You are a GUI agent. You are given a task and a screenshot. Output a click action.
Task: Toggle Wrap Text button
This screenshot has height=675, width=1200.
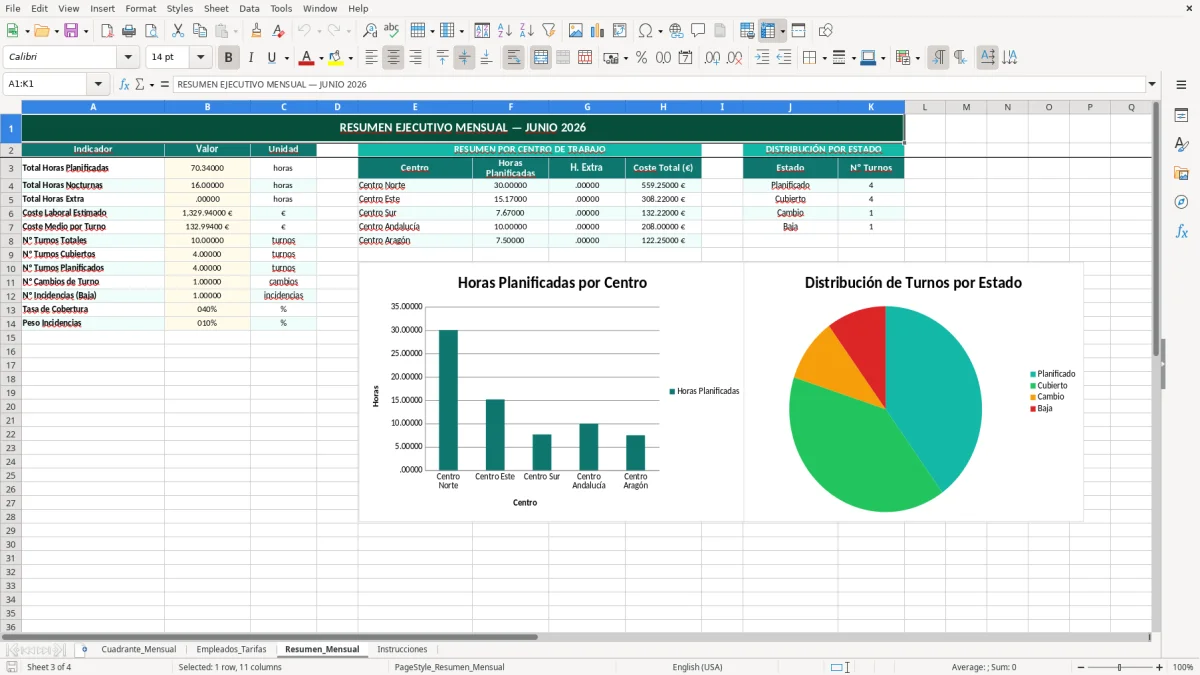tap(513, 58)
